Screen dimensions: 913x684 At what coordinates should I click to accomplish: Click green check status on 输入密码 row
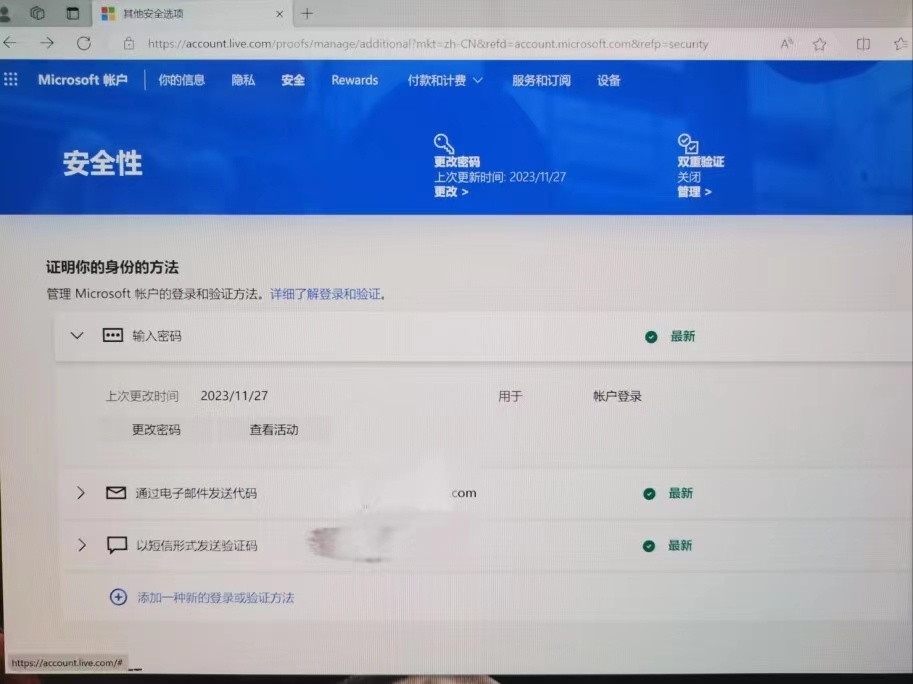point(651,336)
